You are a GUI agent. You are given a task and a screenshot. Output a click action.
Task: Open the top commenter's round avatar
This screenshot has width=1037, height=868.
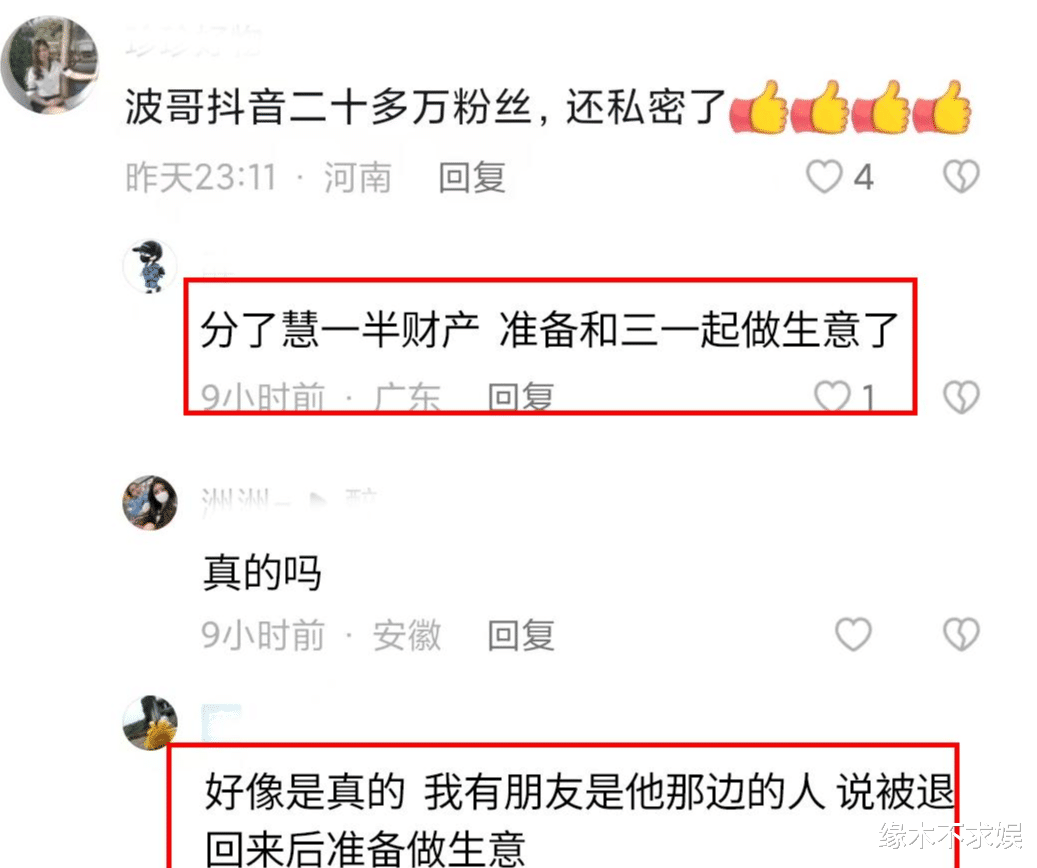click(50, 65)
